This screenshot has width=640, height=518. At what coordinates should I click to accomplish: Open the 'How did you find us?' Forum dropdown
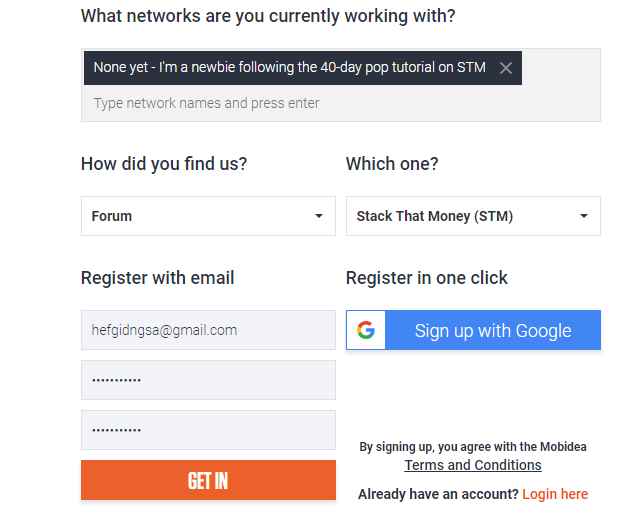coord(208,216)
